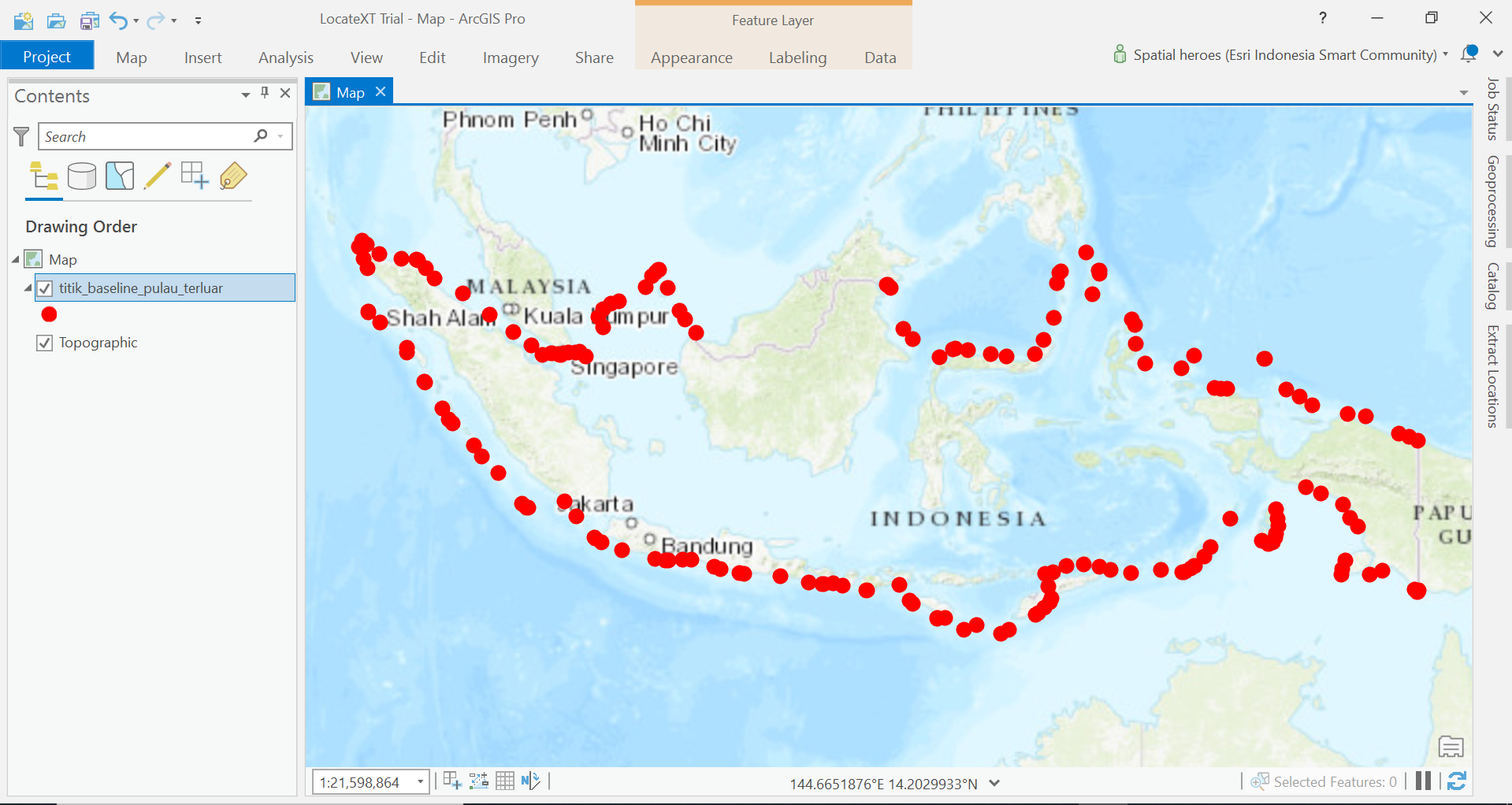
Task: Expand the ribbon with the chevron
Action: click(x=1498, y=54)
